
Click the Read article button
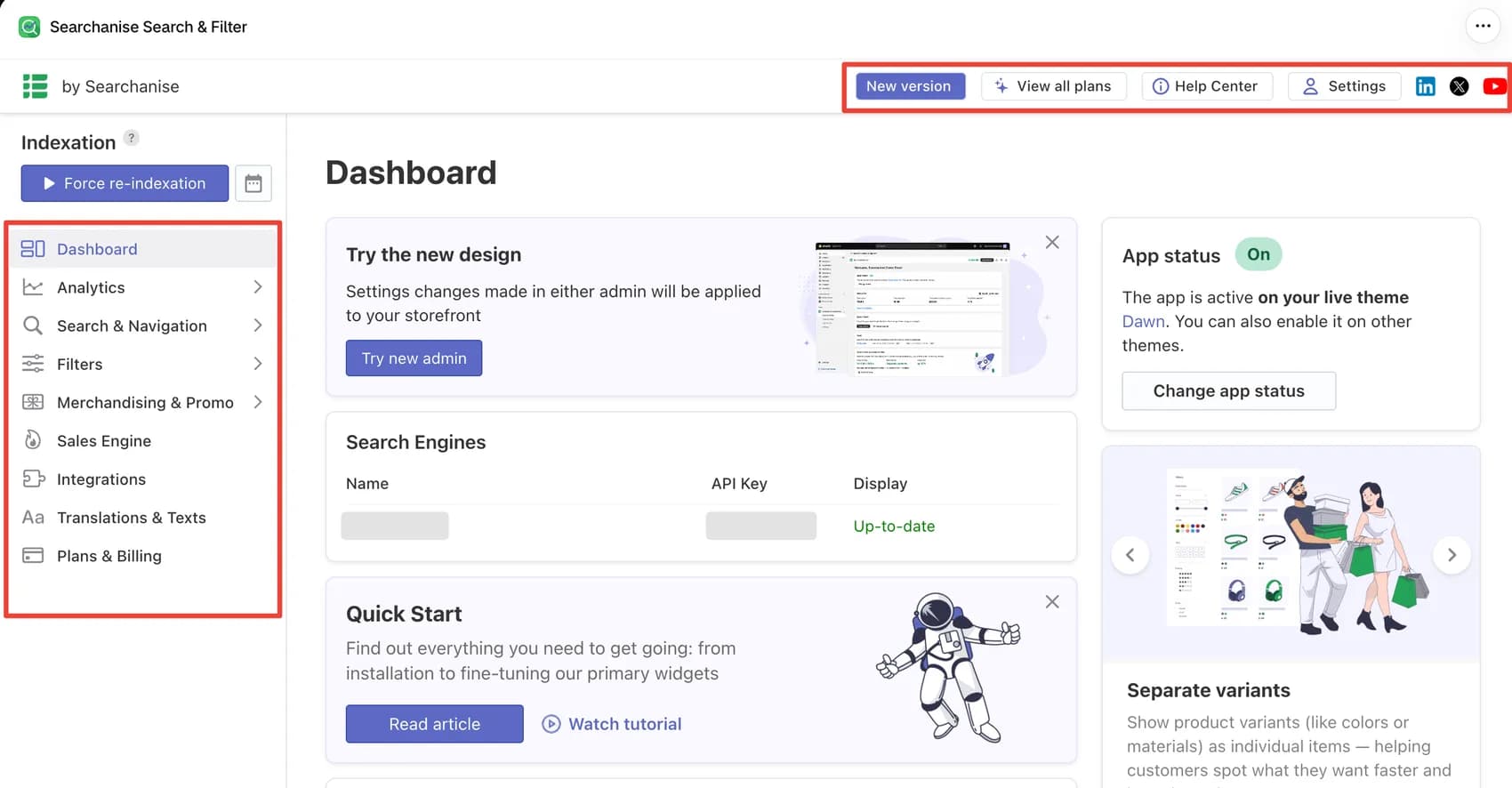(x=434, y=724)
